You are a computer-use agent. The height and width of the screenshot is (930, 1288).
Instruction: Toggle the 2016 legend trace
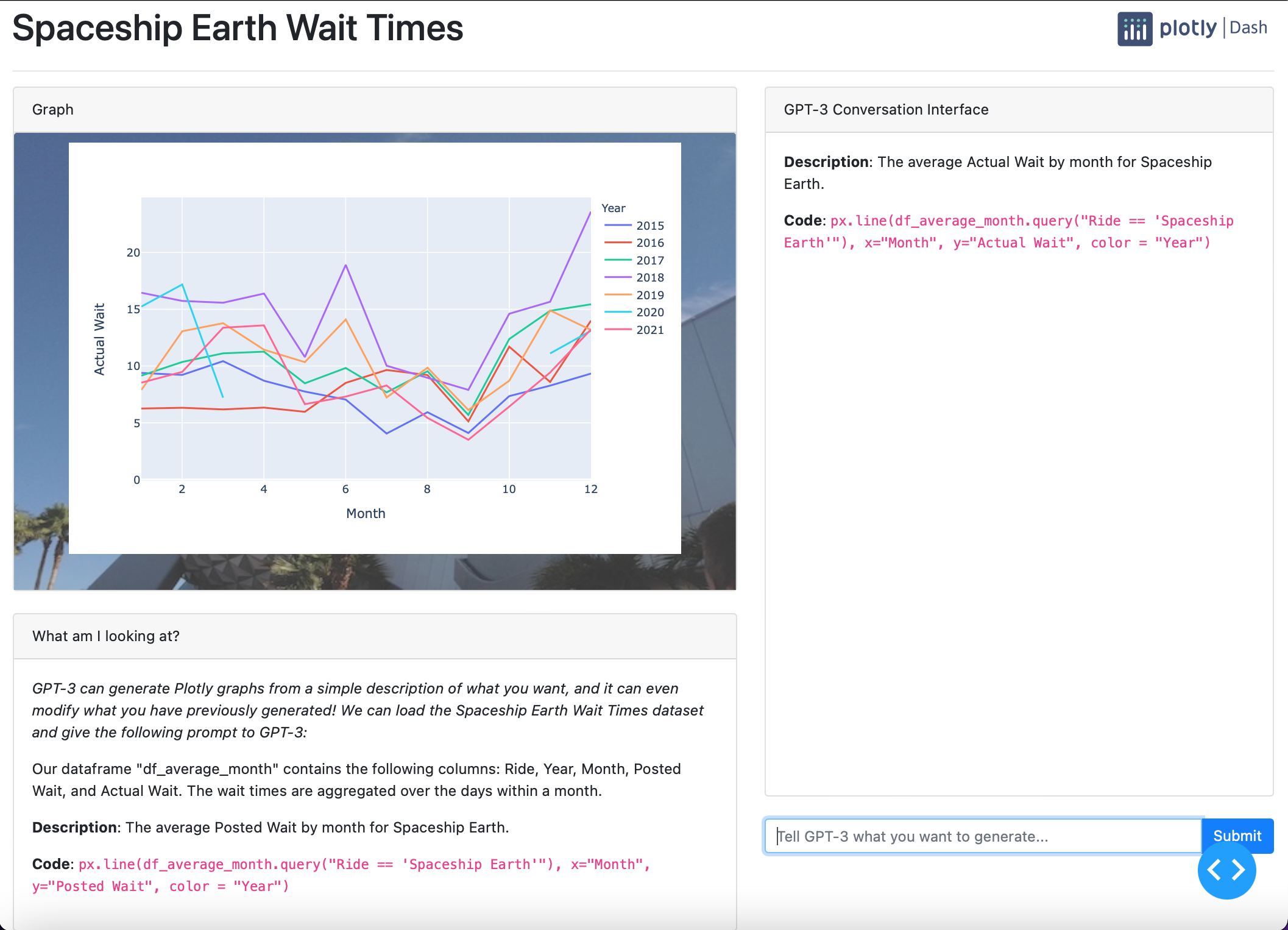[x=649, y=243]
